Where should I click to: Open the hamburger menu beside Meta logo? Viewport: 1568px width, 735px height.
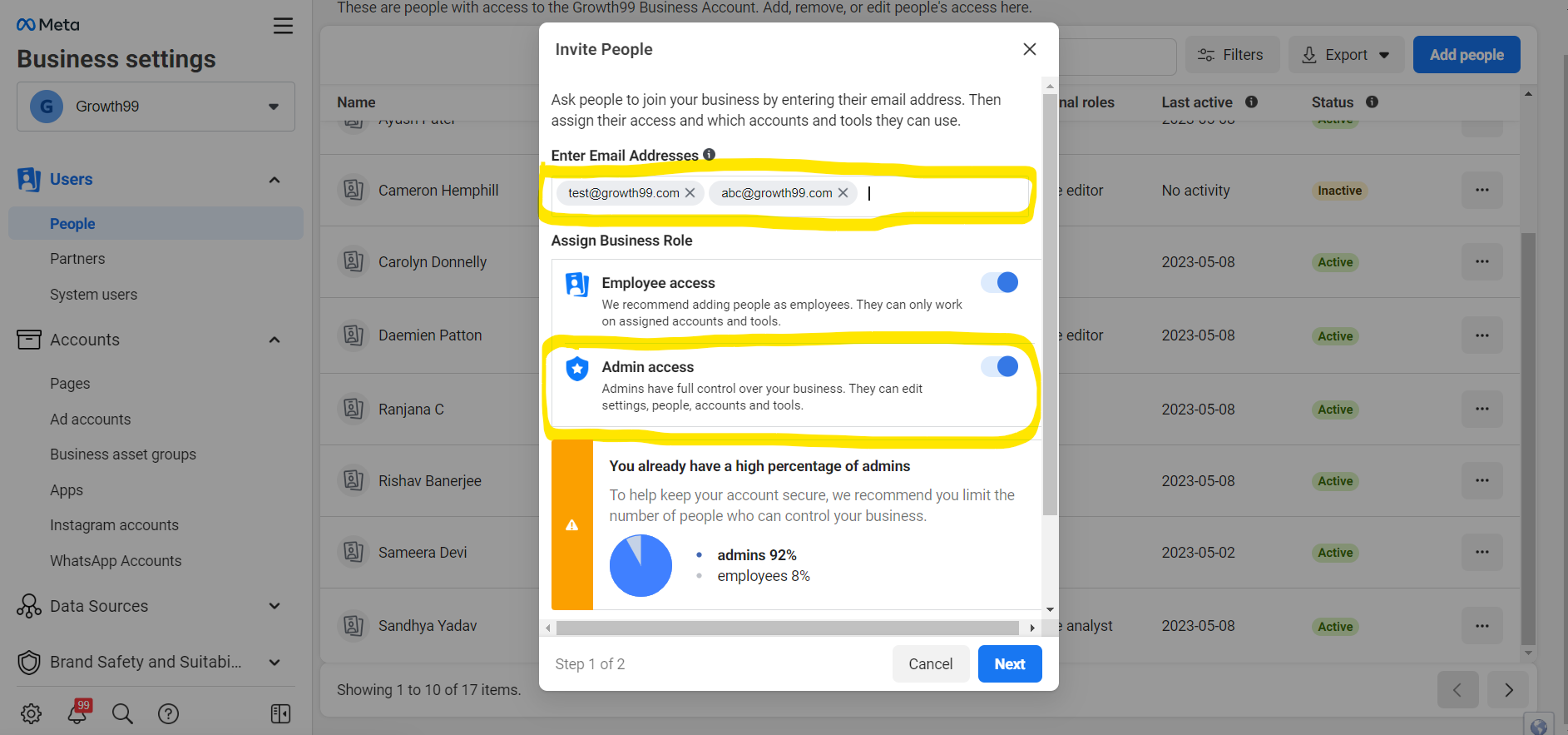(283, 26)
